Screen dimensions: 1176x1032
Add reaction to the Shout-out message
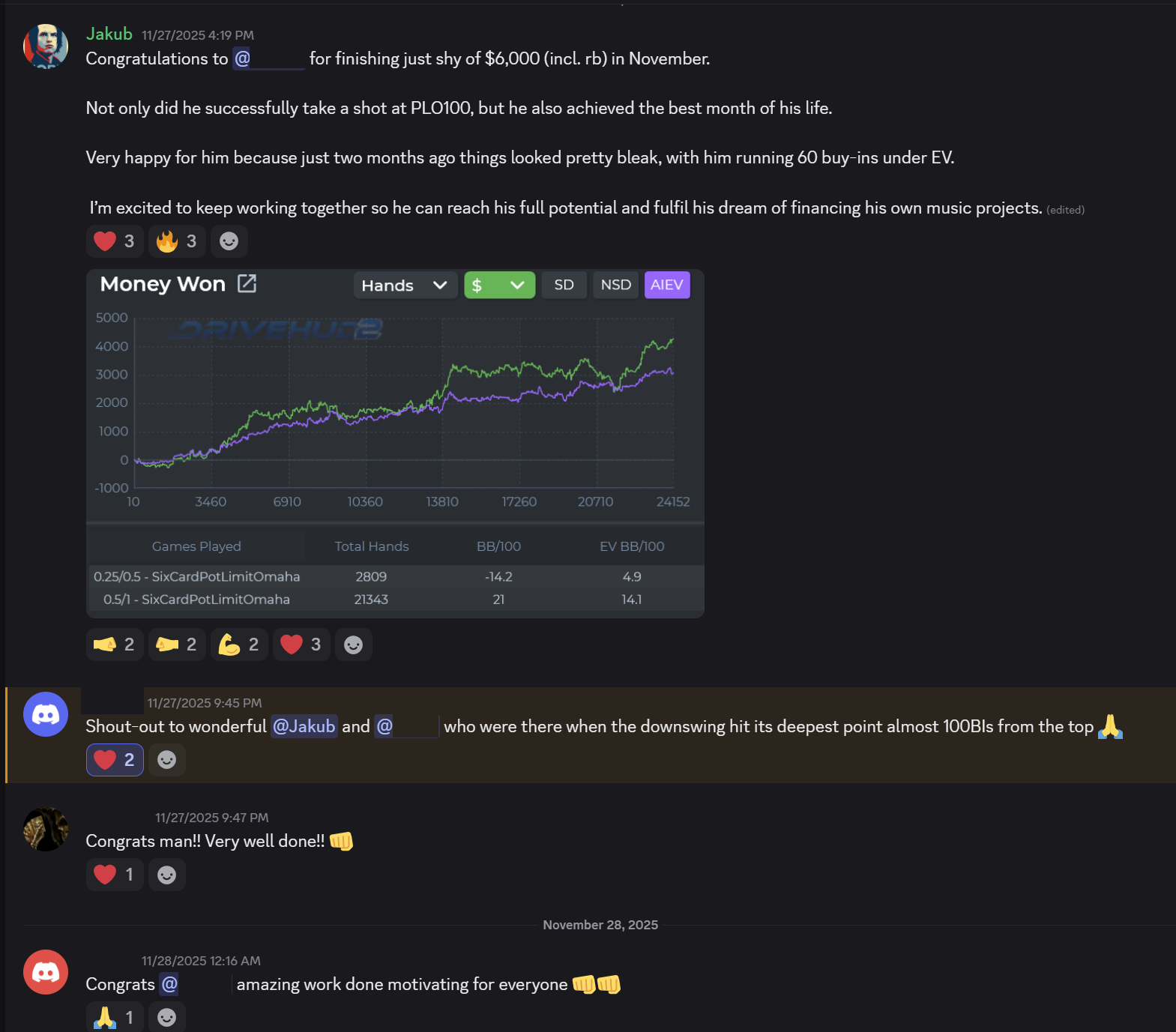click(x=166, y=760)
